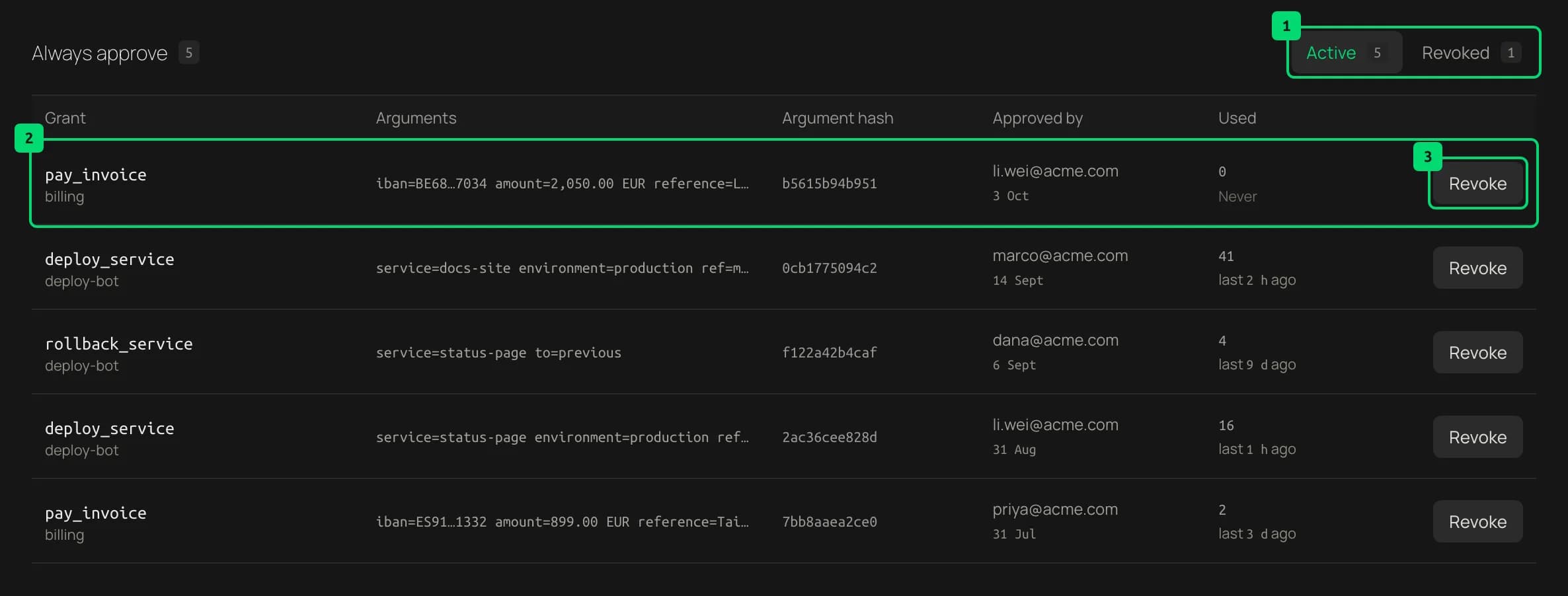Click the Used column header
The height and width of the screenshot is (596, 1568).
pyautogui.click(x=1237, y=118)
